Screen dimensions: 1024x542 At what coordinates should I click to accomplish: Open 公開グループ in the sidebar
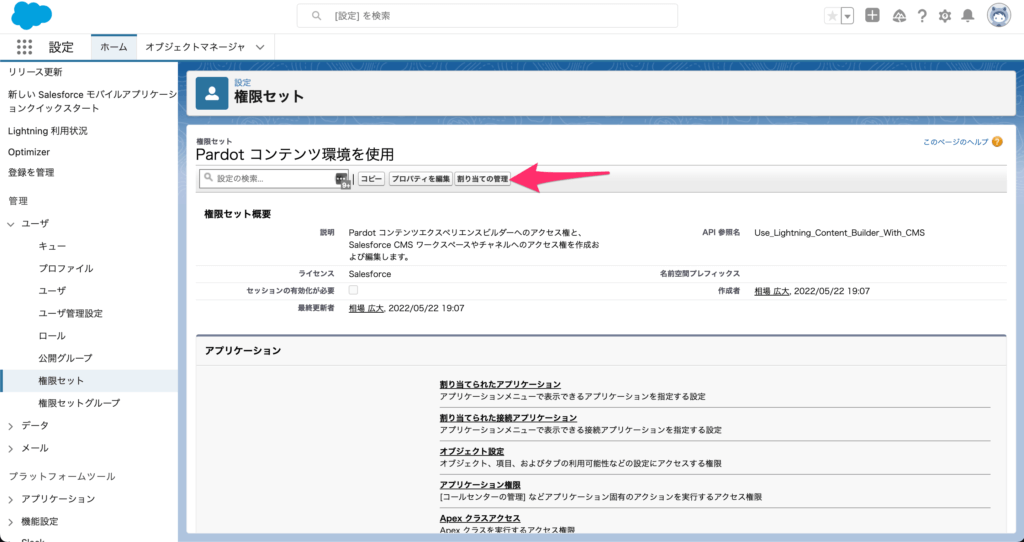click(x=65, y=358)
